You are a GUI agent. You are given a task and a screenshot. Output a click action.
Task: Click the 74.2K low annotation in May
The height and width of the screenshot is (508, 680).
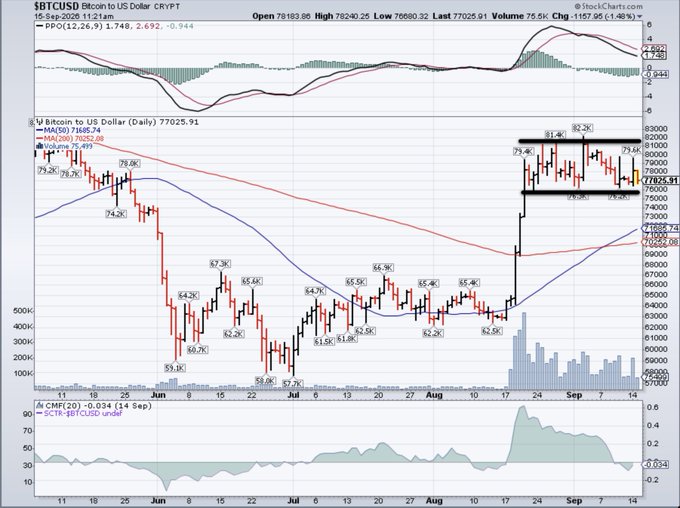coord(116,214)
